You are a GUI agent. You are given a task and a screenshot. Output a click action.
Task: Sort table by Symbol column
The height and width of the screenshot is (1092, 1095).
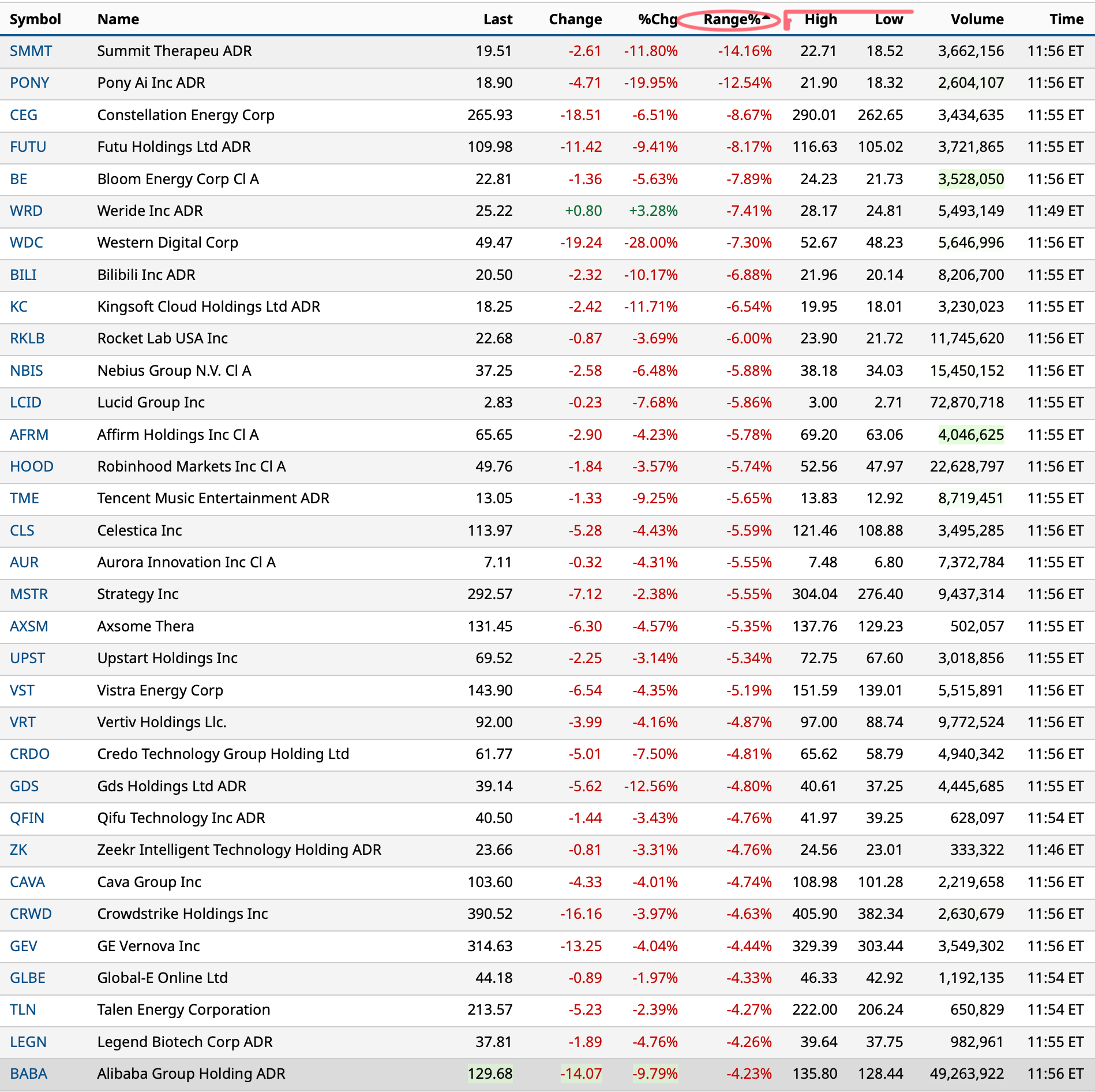click(x=35, y=20)
